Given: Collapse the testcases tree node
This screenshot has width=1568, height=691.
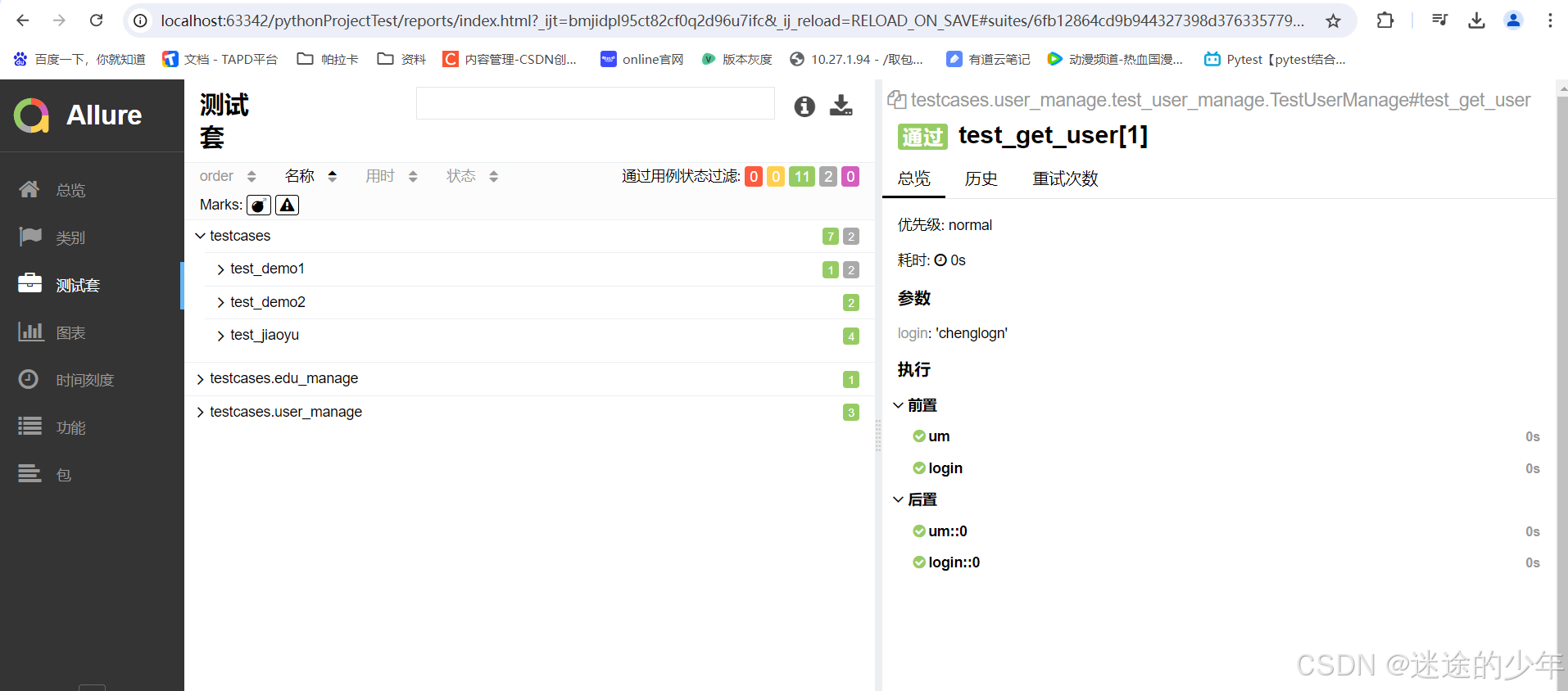Looking at the screenshot, I should tap(528, 236).
